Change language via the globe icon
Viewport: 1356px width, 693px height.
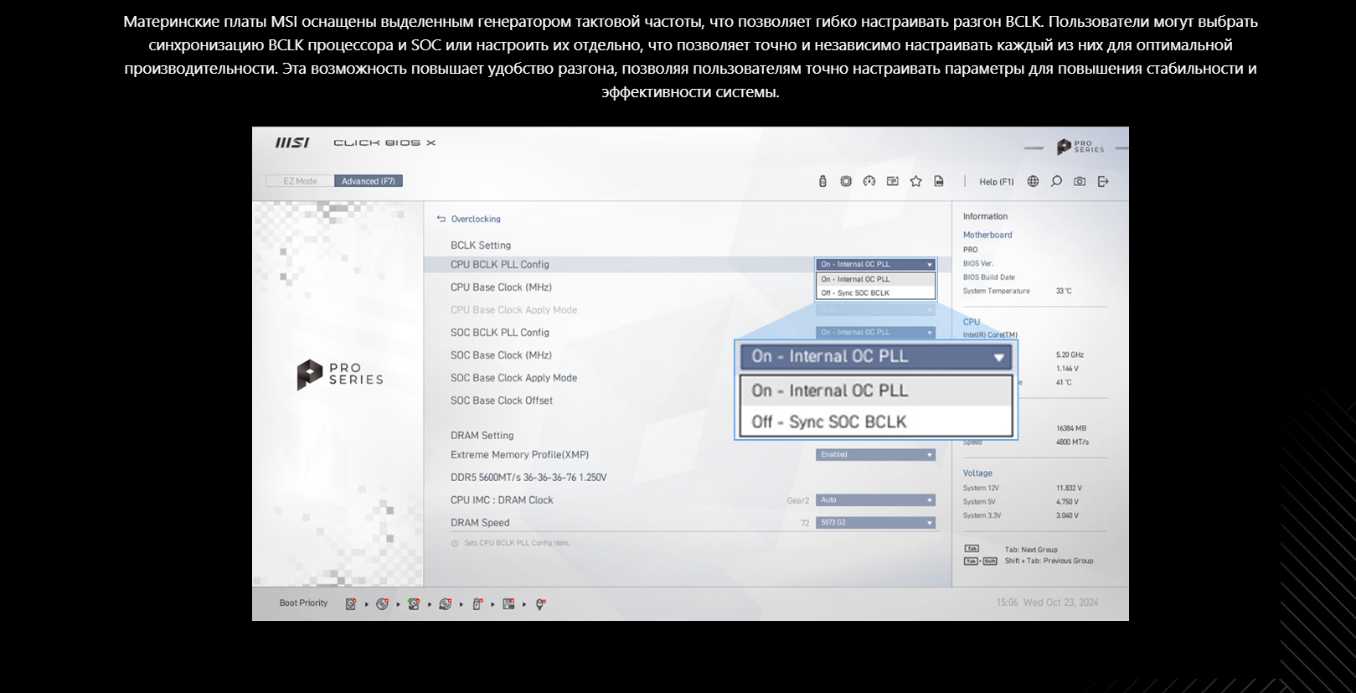pos(1033,181)
